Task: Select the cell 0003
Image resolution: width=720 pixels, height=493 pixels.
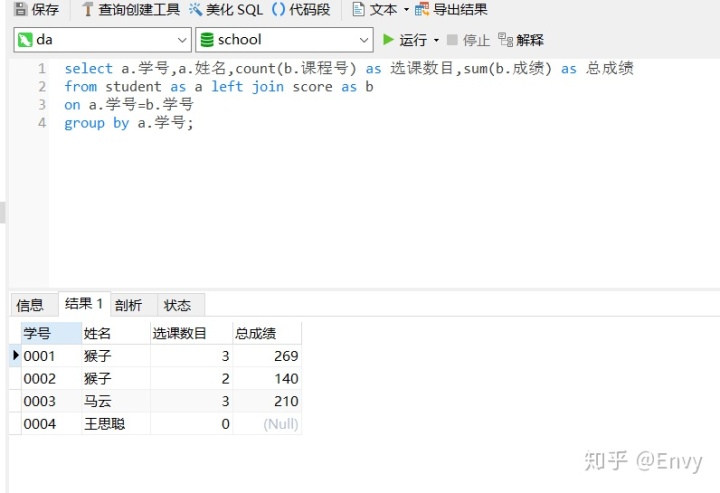Action: tap(51, 401)
